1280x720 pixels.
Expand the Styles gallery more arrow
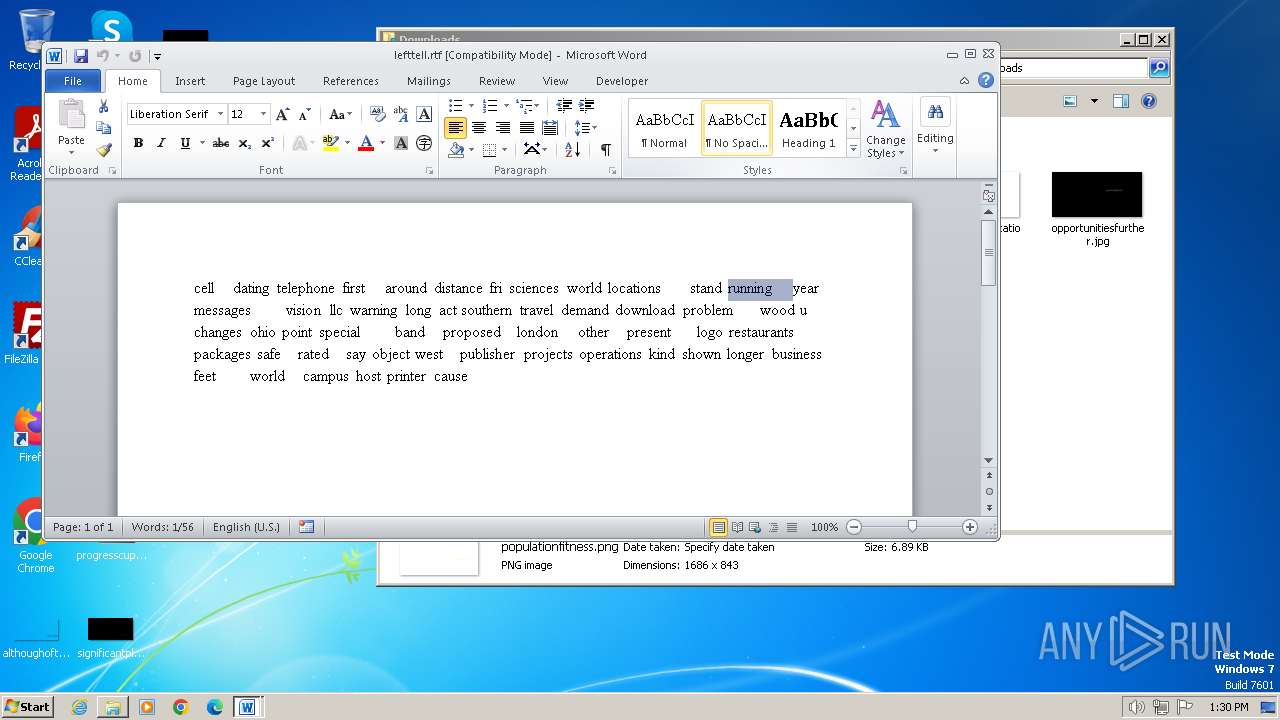[x=853, y=148]
